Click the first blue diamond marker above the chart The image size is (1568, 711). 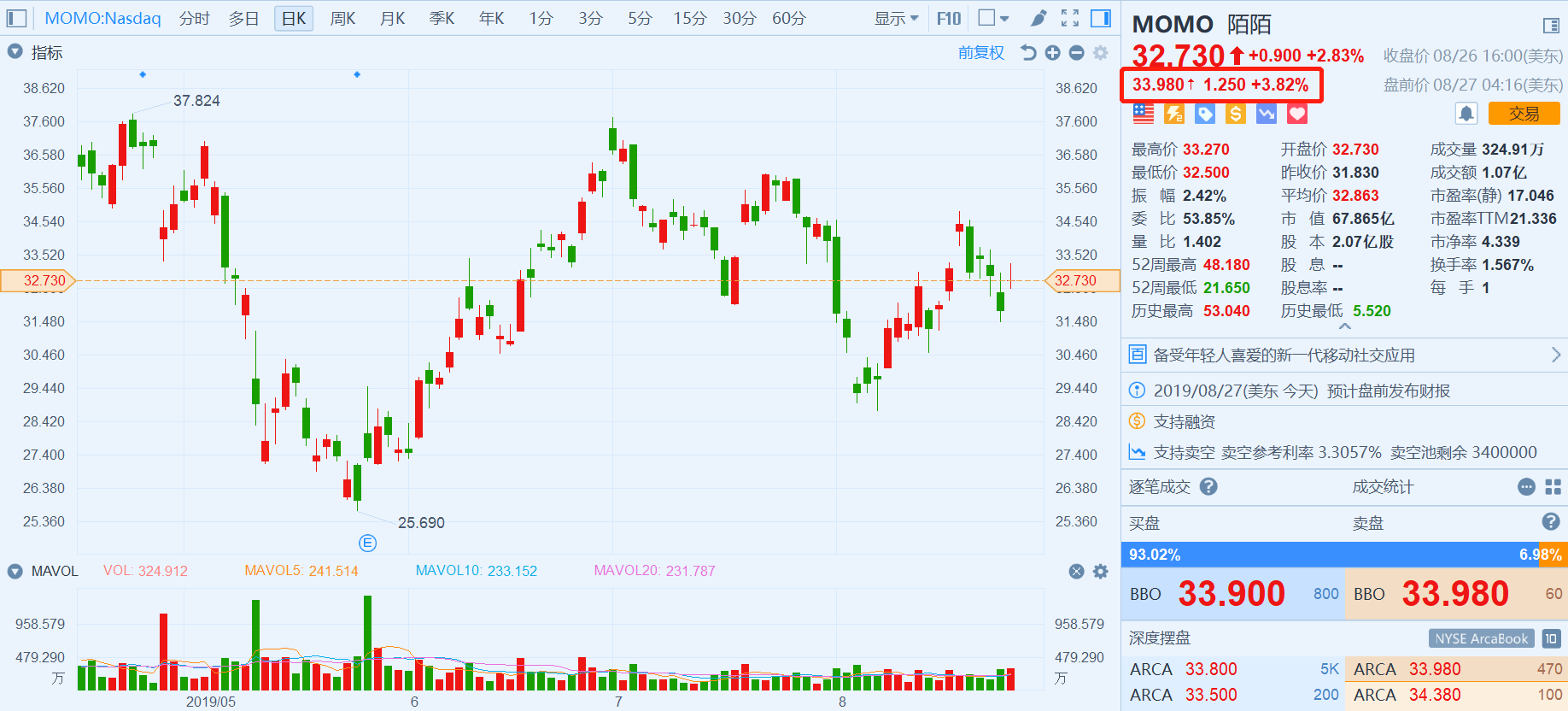[x=143, y=74]
